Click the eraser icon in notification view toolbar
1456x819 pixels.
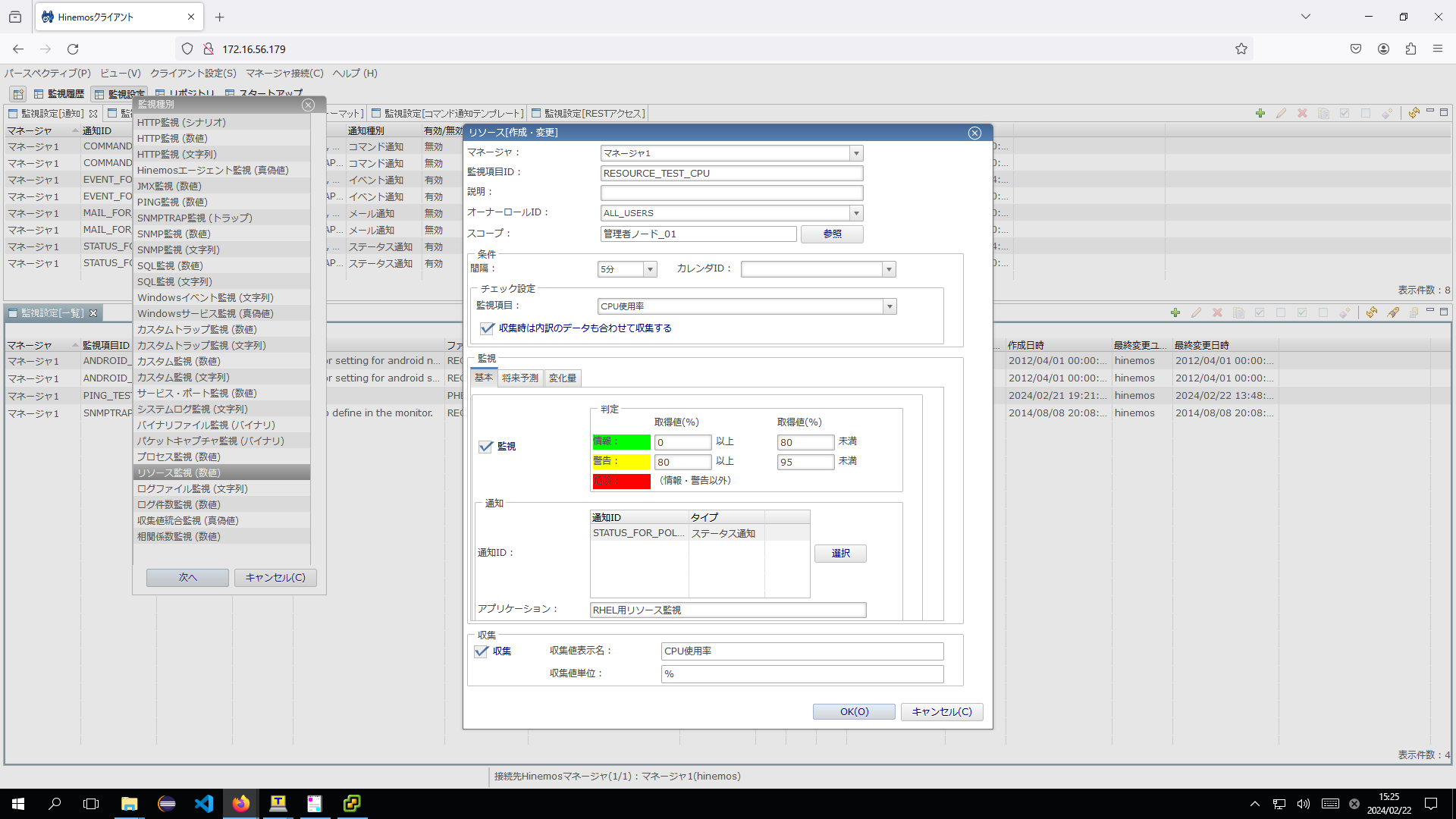click(x=1388, y=113)
